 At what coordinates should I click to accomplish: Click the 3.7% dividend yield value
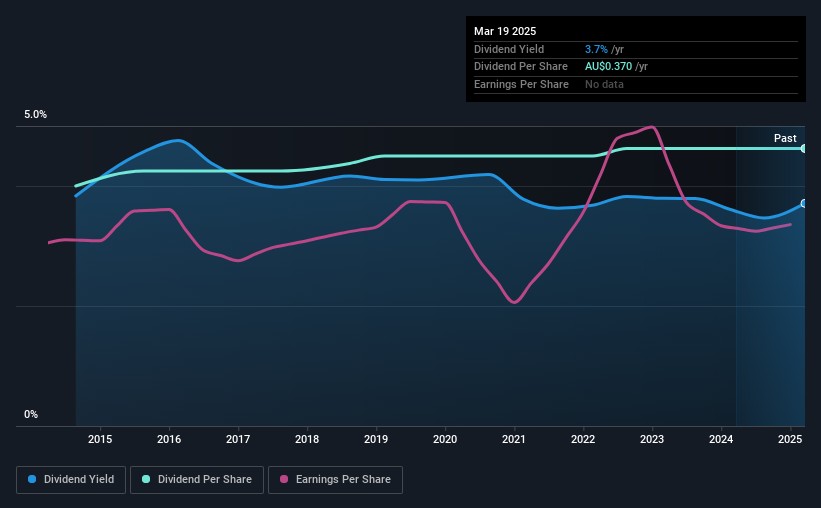(x=596, y=49)
